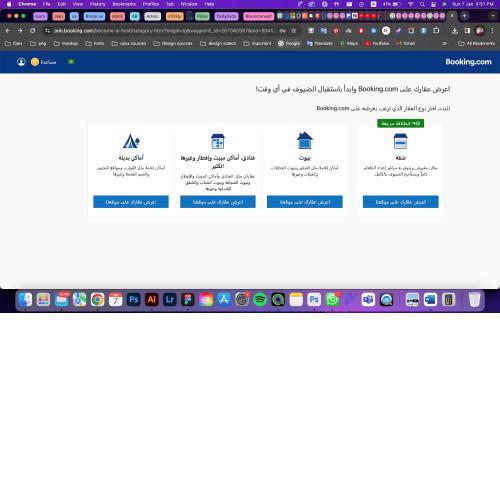
Task: Open App Store from the dock
Action: pyautogui.click(x=224, y=300)
